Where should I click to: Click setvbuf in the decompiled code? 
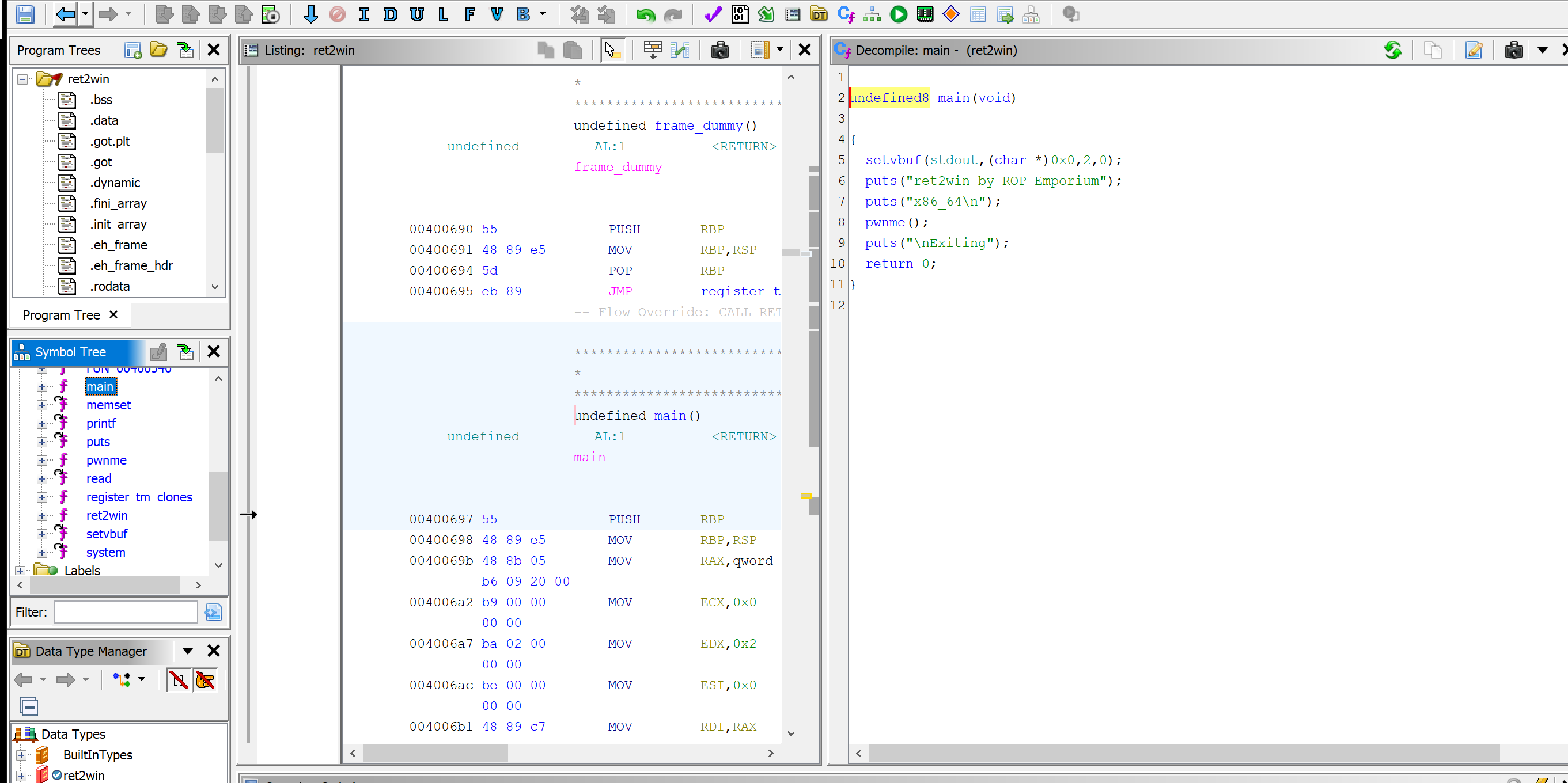click(893, 161)
